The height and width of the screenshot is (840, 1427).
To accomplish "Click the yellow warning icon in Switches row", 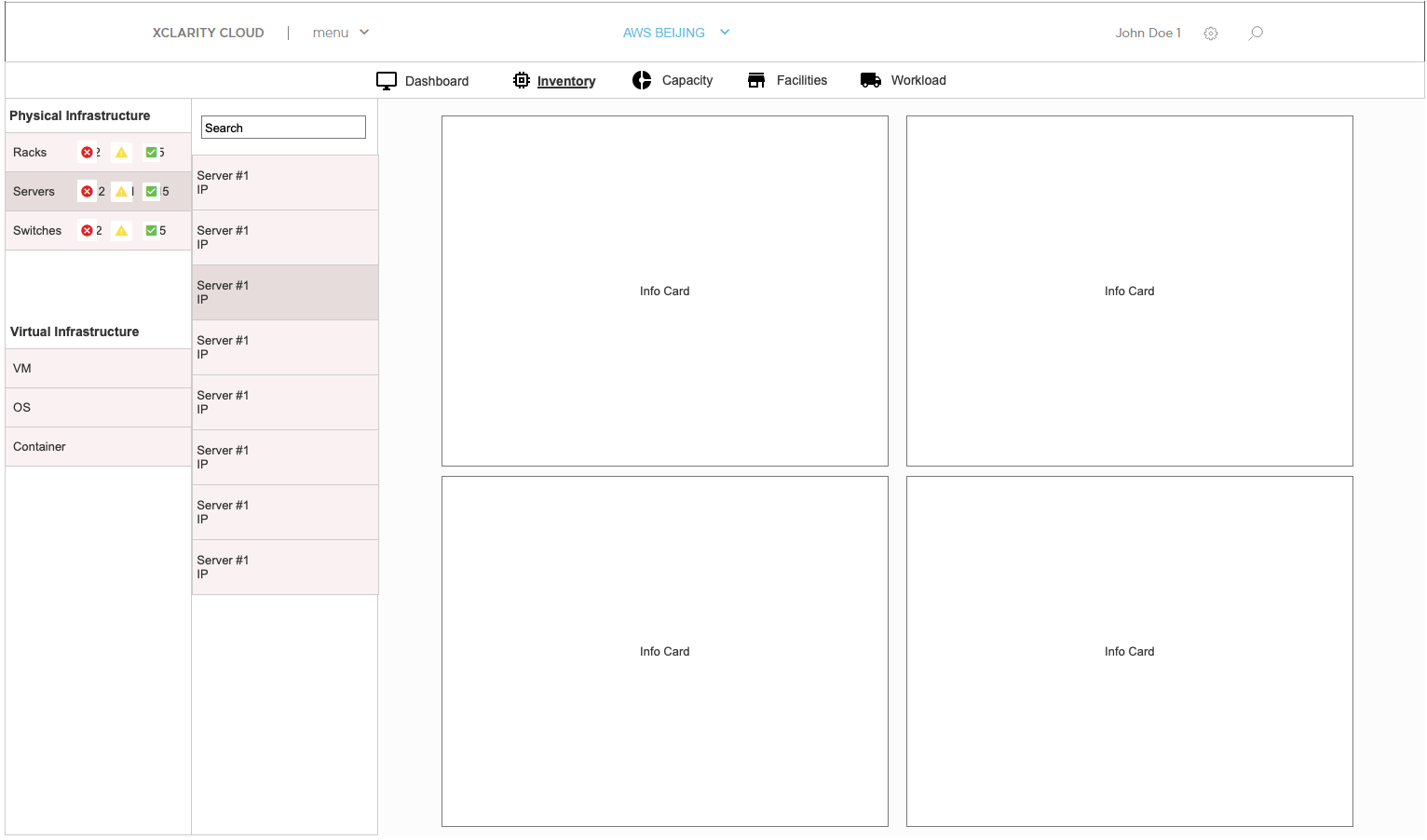I will click(x=121, y=231).
